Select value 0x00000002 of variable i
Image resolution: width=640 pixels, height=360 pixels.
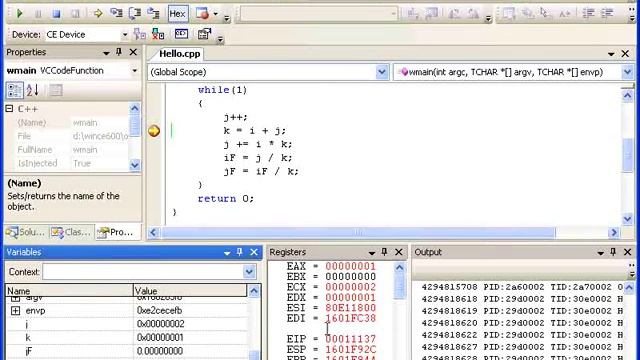160,324
